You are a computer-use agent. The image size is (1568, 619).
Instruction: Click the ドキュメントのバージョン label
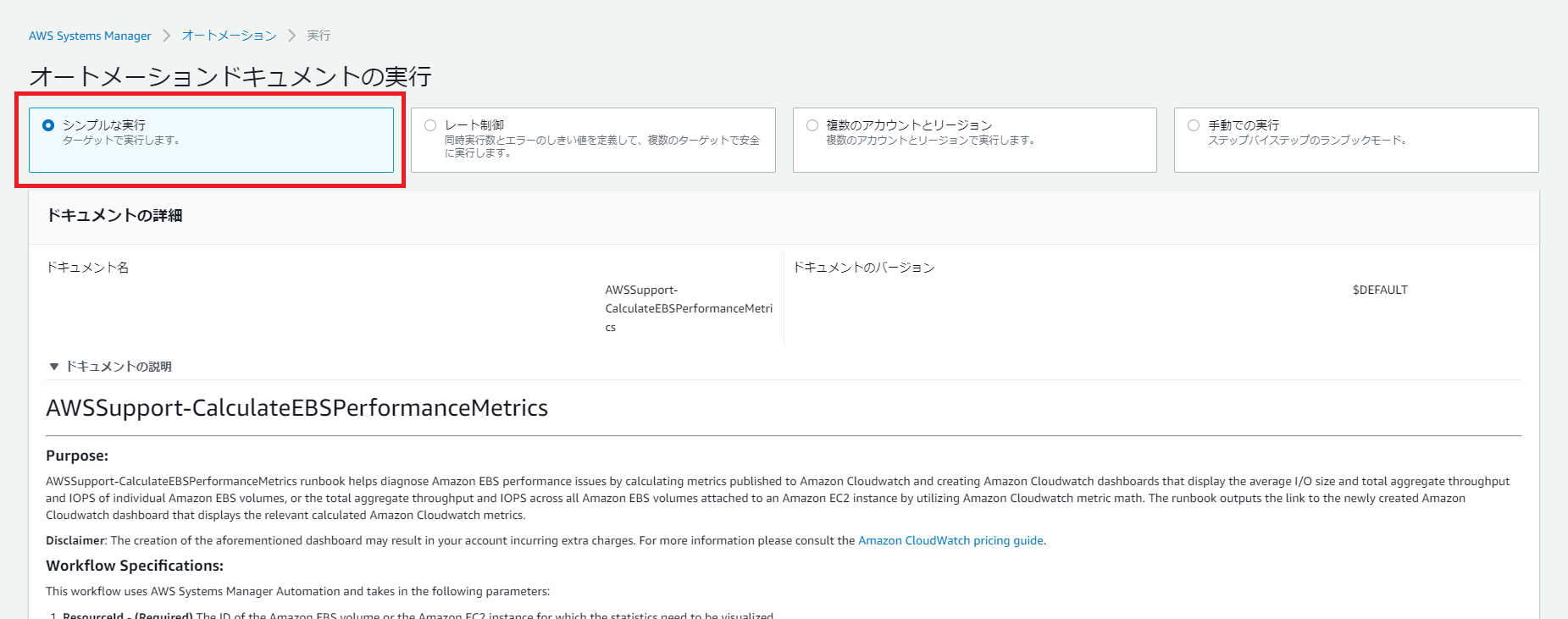tap(863, 268)
